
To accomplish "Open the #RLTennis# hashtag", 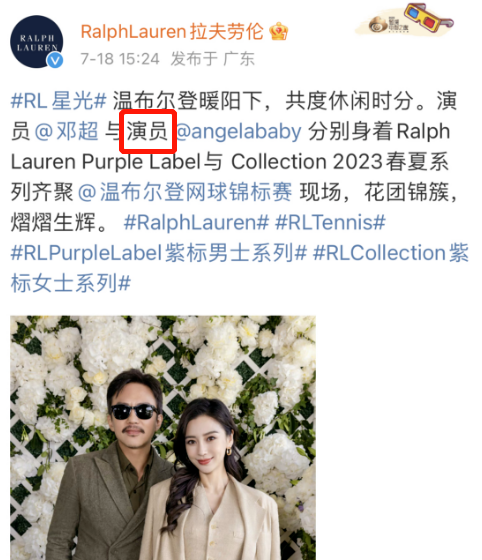I will (330, 222).
